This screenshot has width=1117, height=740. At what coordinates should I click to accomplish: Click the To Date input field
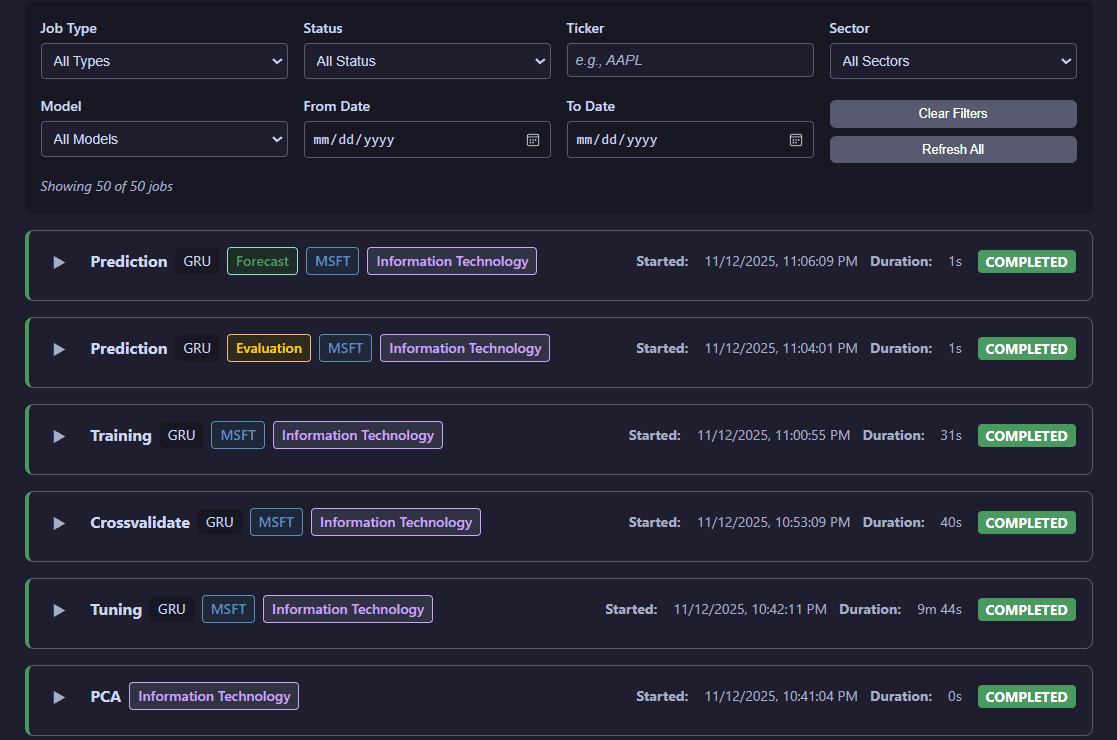point(690,140)
